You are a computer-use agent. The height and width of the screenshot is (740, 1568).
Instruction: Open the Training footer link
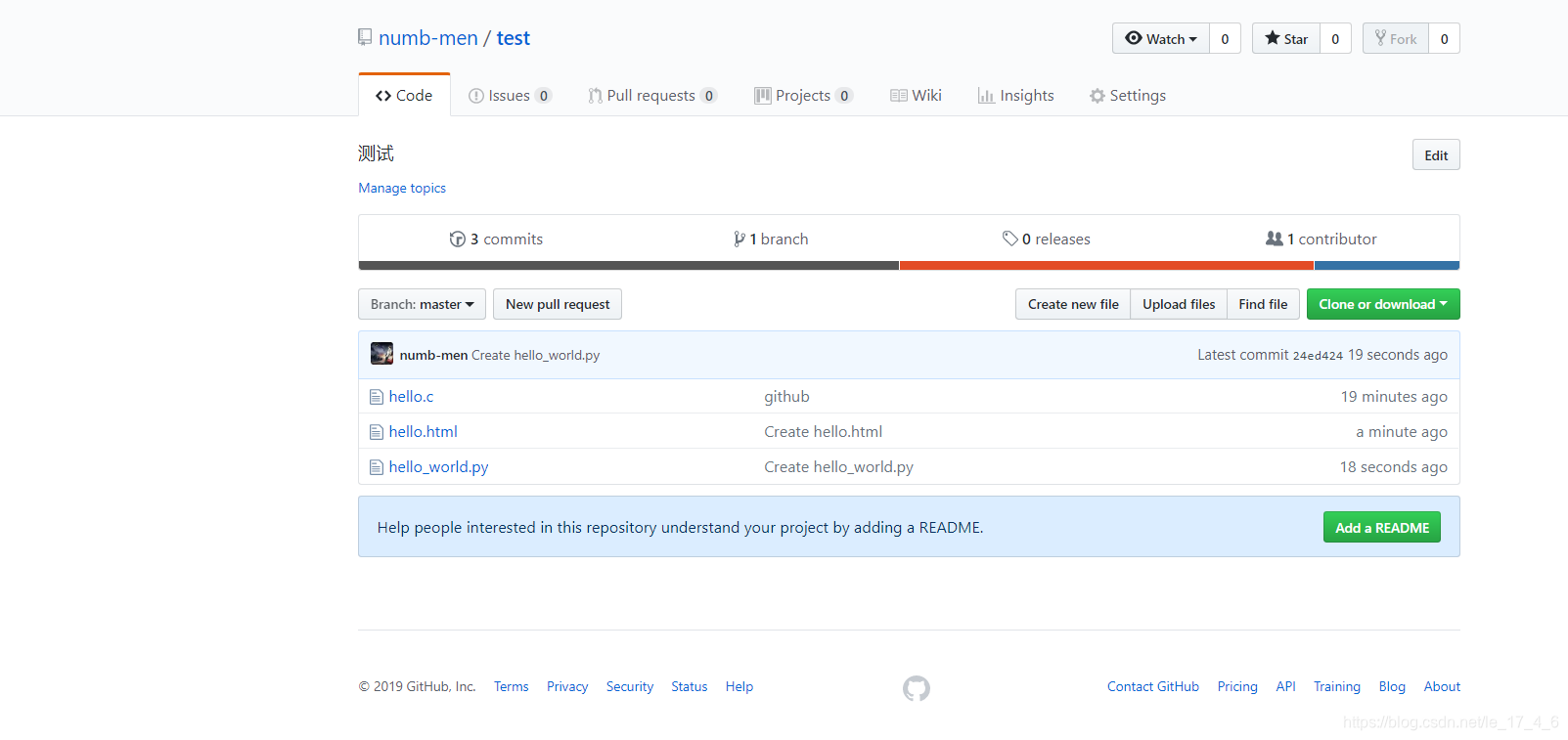click(1337, 686)
